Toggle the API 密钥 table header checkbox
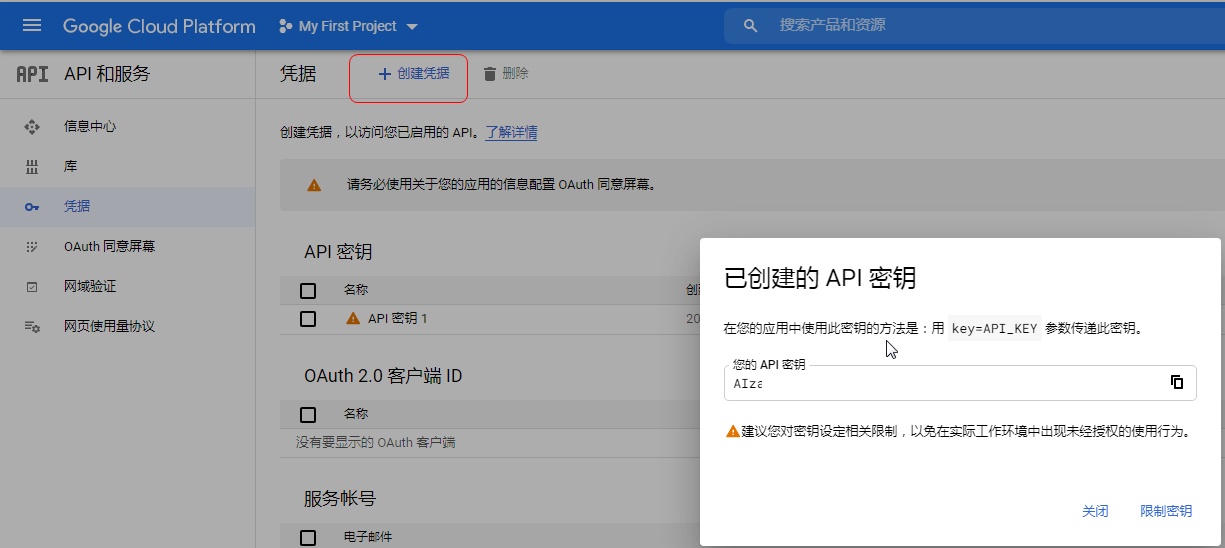Image resolution: width=1225 pixels, height=548 pixels. [x=308, y=291]
